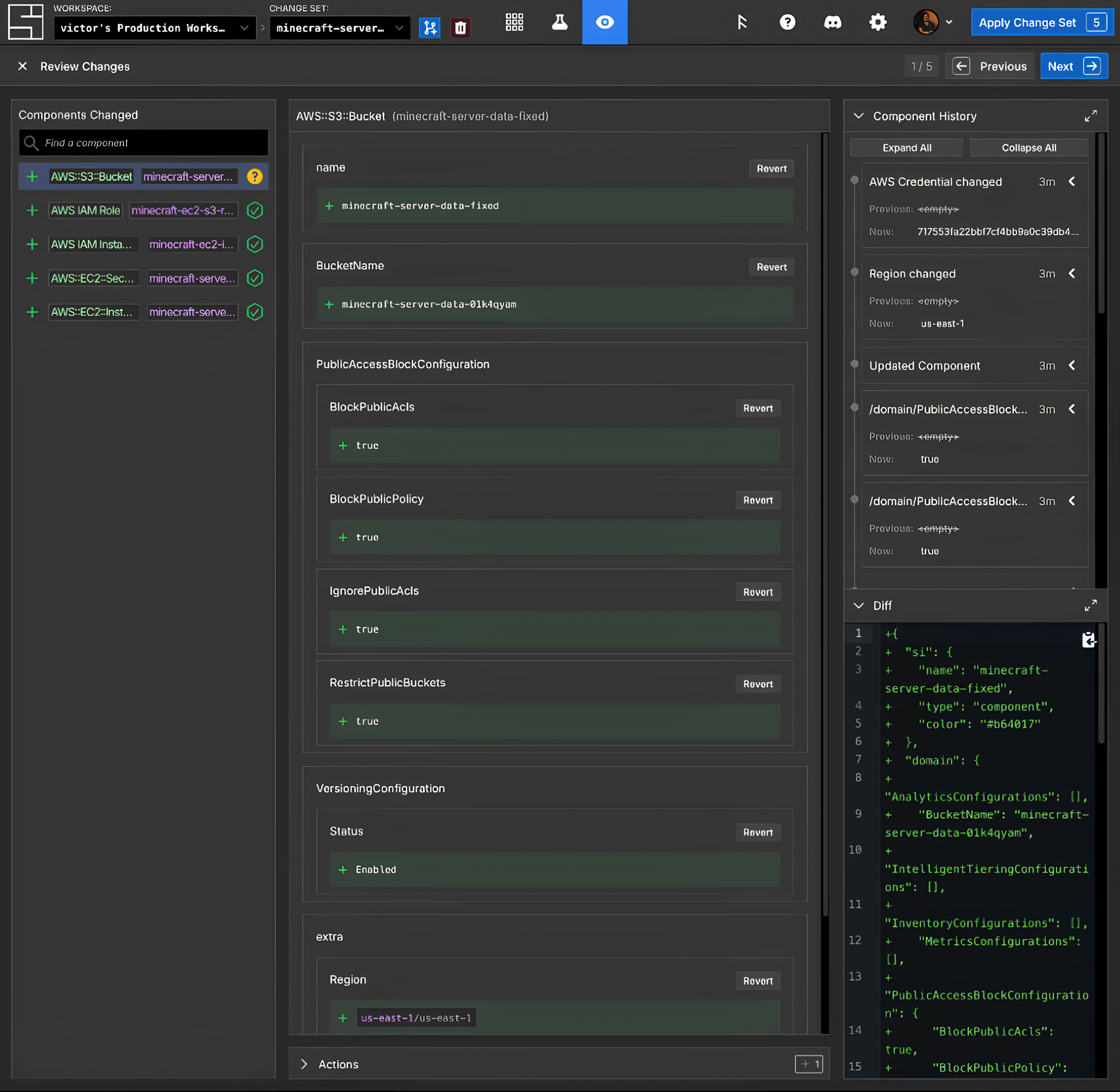
Task: Switch to the grid model view
Action: 515,22
